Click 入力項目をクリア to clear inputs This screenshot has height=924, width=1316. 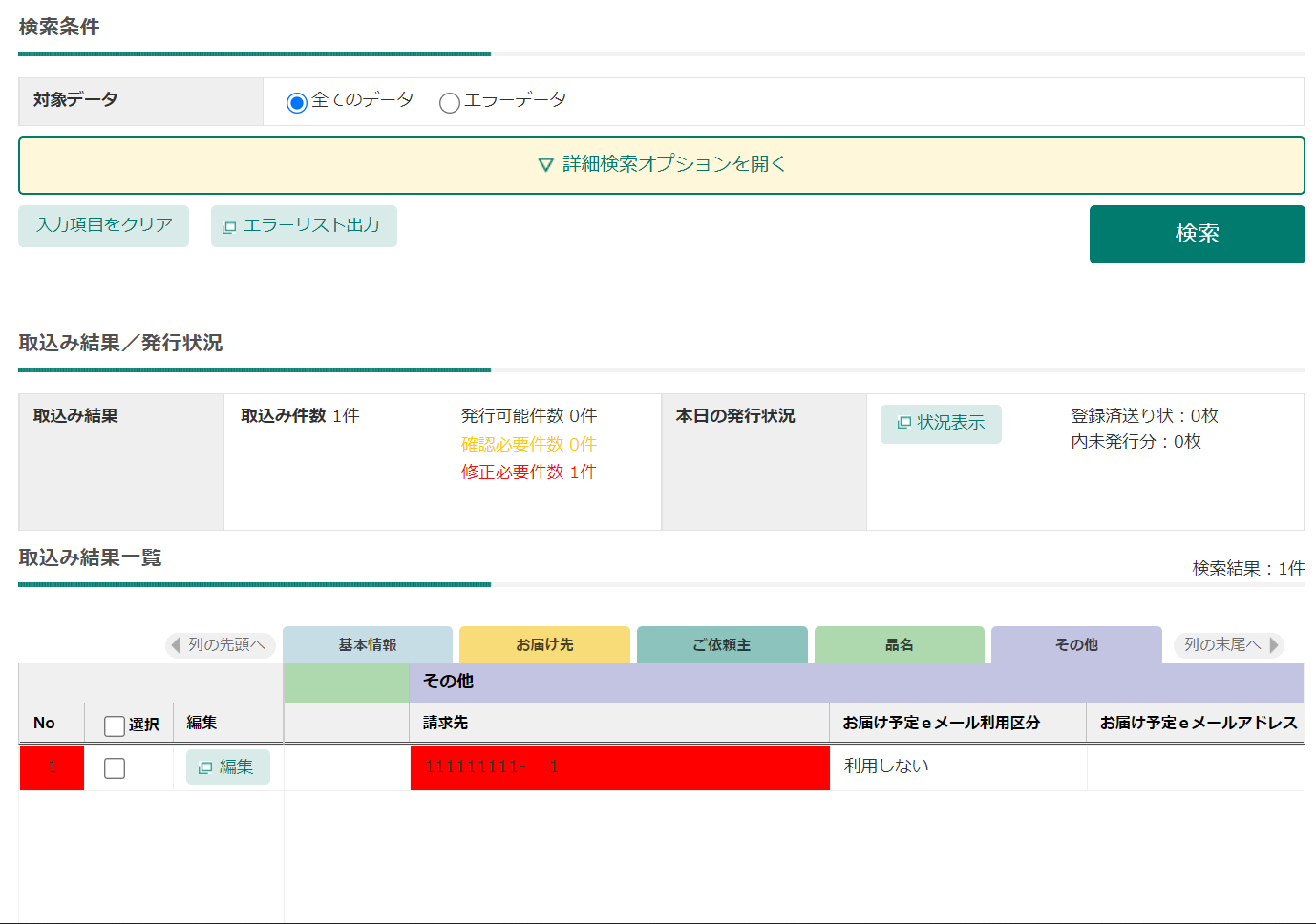(x=103, y=226)
